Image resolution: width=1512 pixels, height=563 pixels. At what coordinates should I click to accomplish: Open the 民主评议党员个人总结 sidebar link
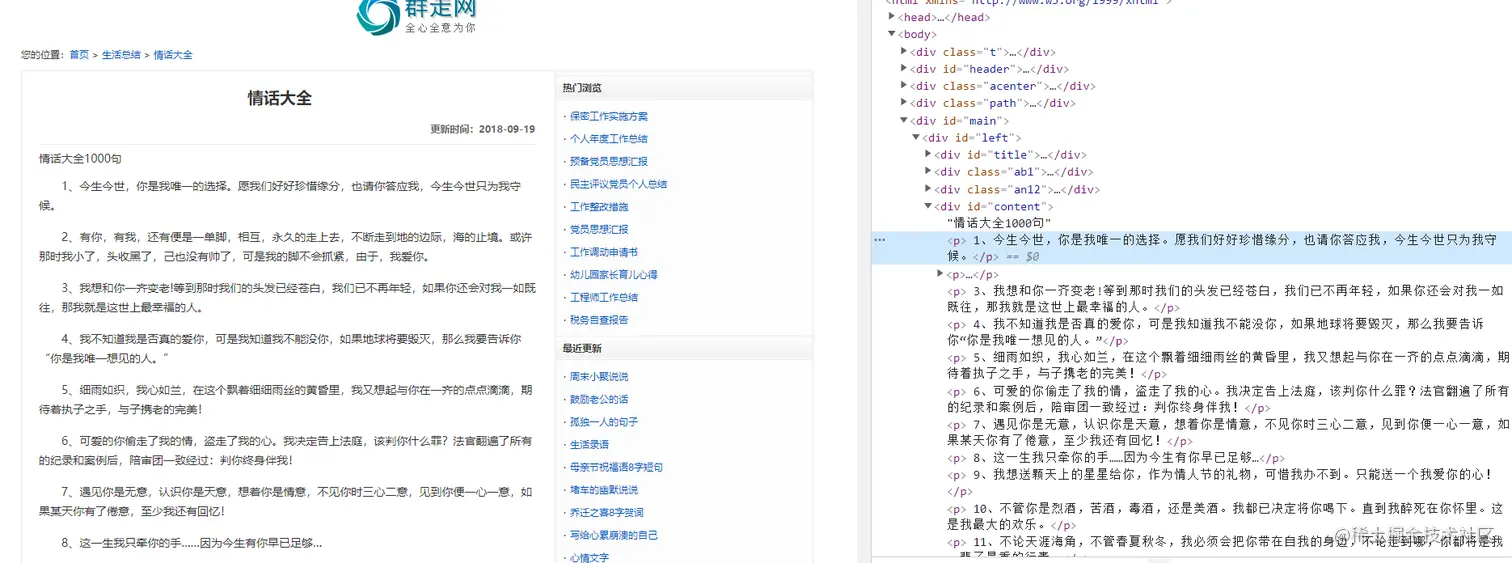pos(618,184)
